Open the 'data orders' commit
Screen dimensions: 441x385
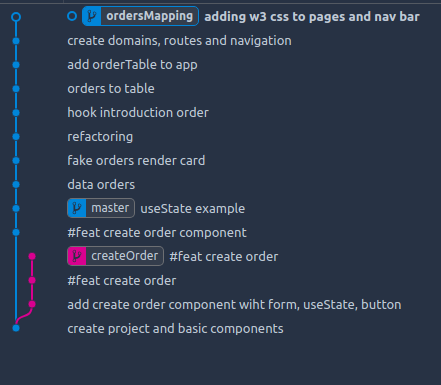(x=101, y=185)
